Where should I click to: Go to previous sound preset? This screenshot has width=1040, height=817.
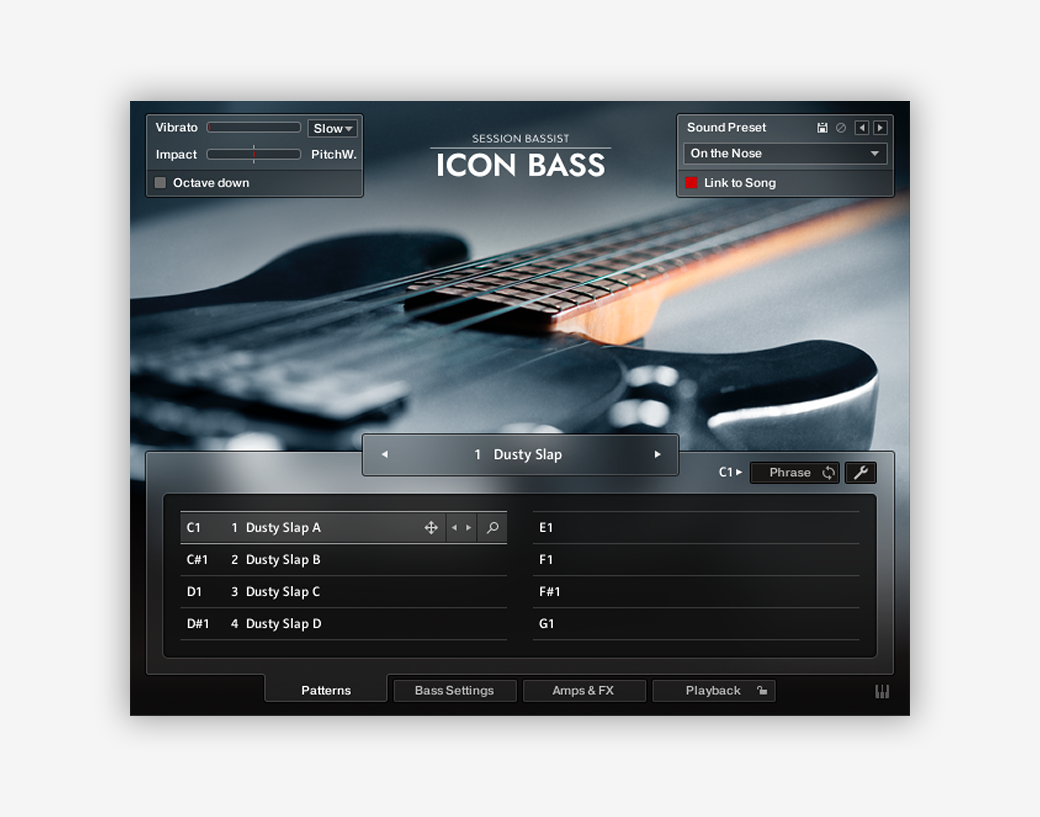pos(862,128)
